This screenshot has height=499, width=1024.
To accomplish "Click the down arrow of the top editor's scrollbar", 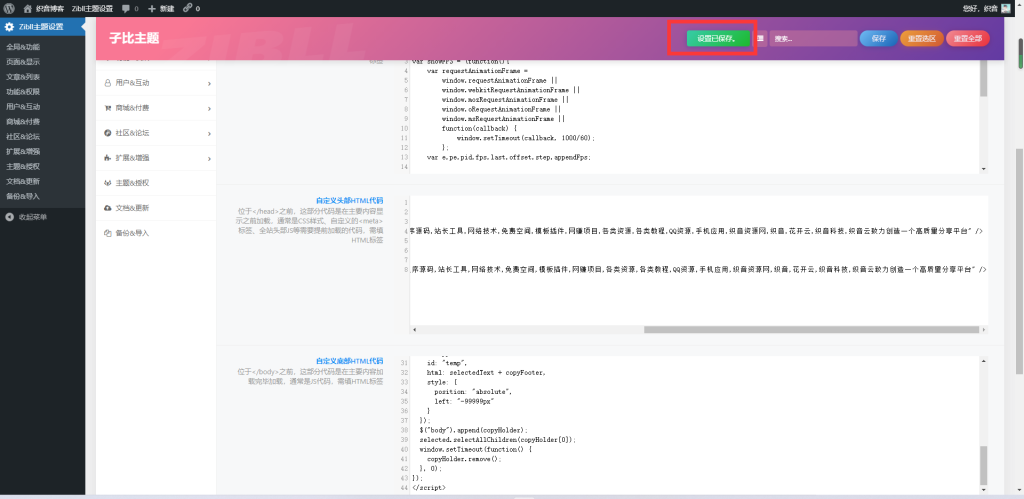I will (984, 169).
